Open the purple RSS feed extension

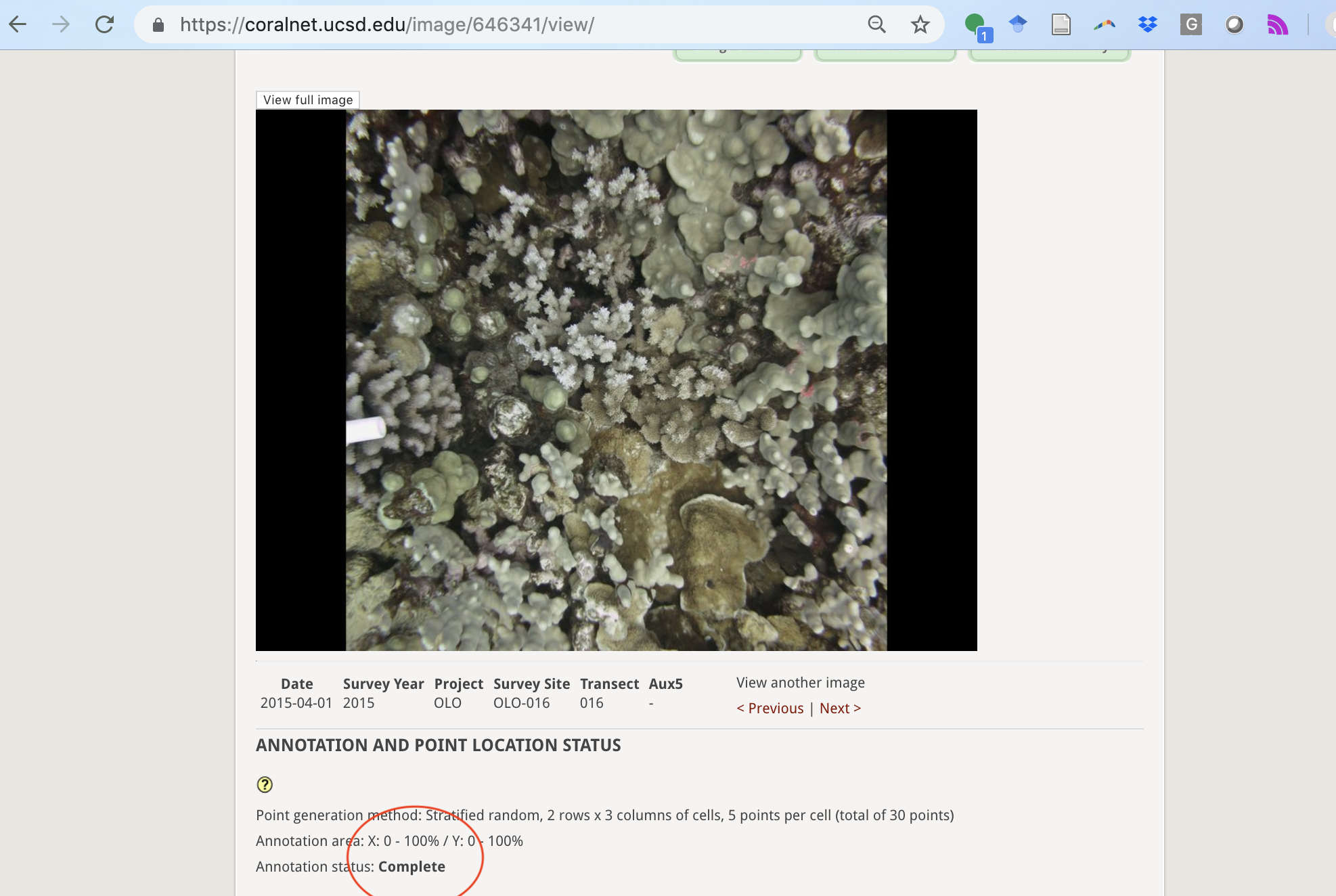[1277, 25]
